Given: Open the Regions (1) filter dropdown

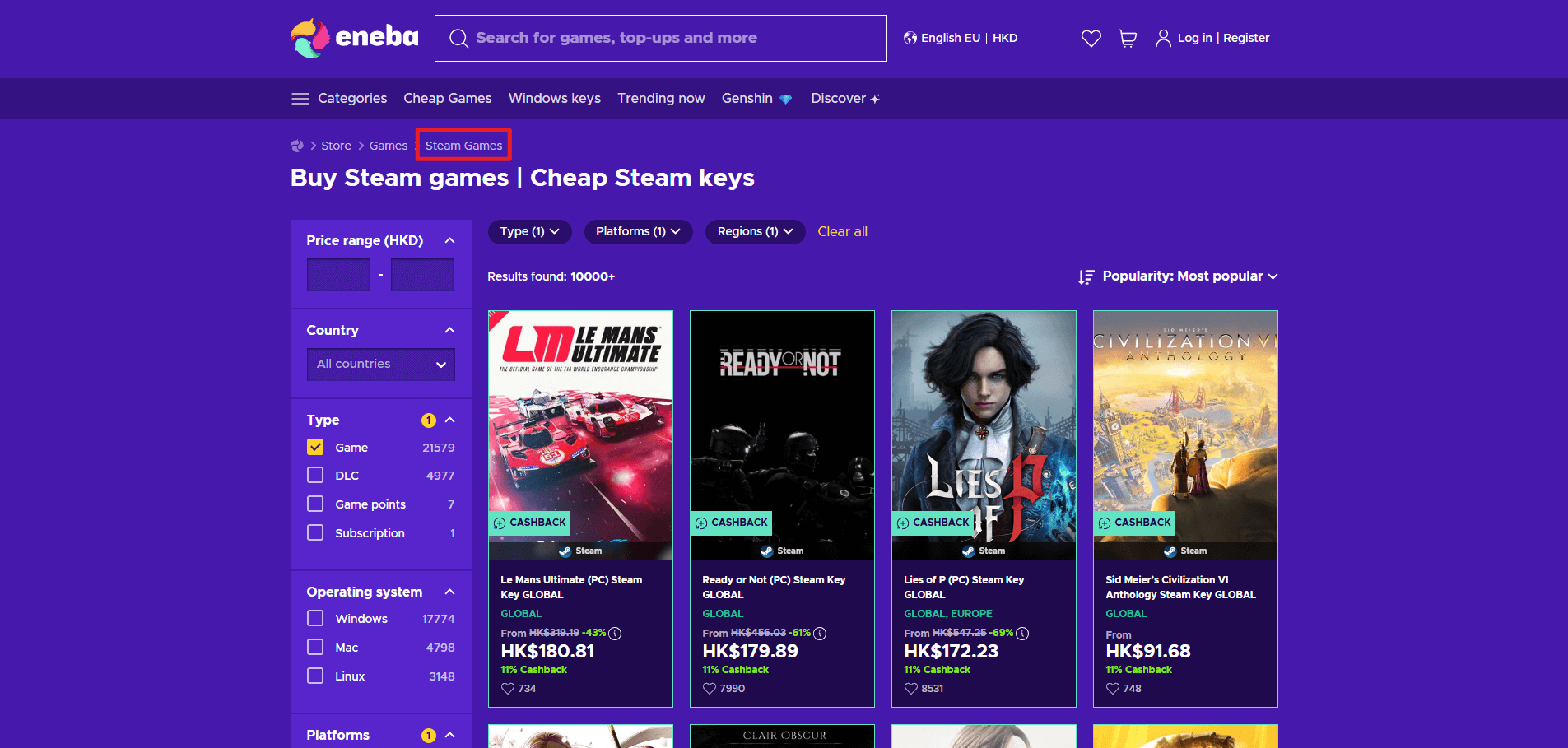Looking at the screenshot, I should [x=755, y=232].
